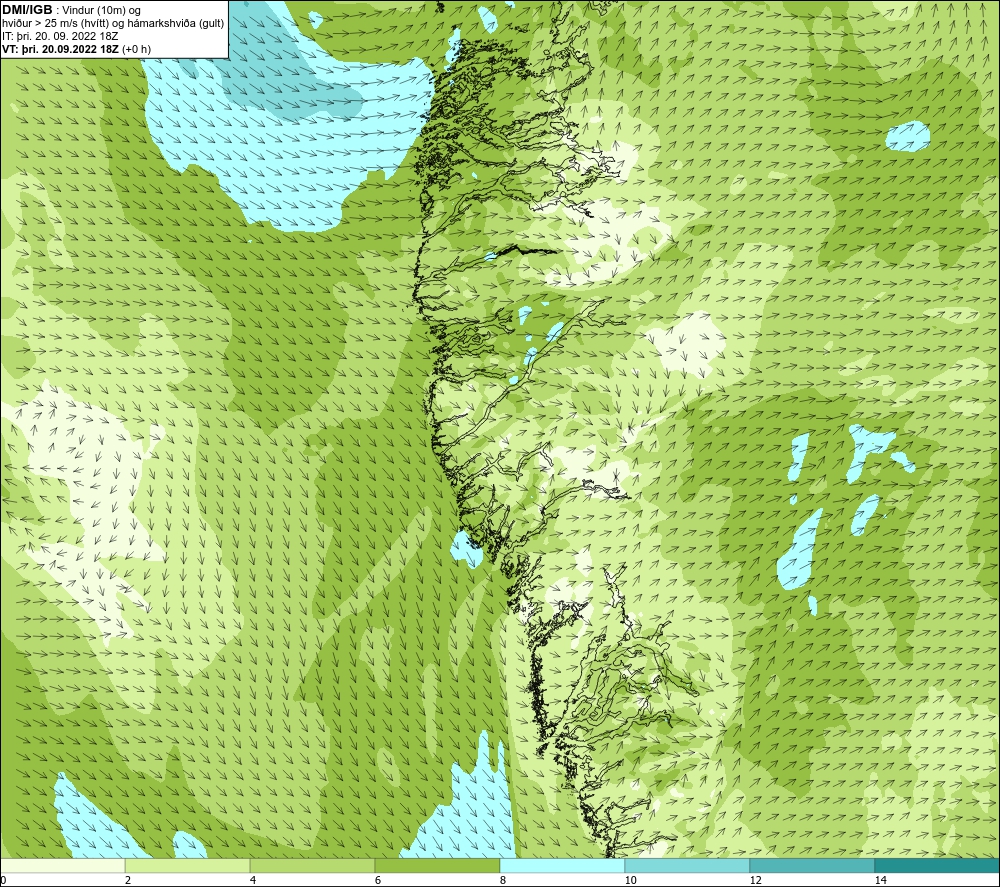Click the 8–10 m/s light cyan swatch
This screenshot has width=1000, height=887.
(x=562, y=866)
